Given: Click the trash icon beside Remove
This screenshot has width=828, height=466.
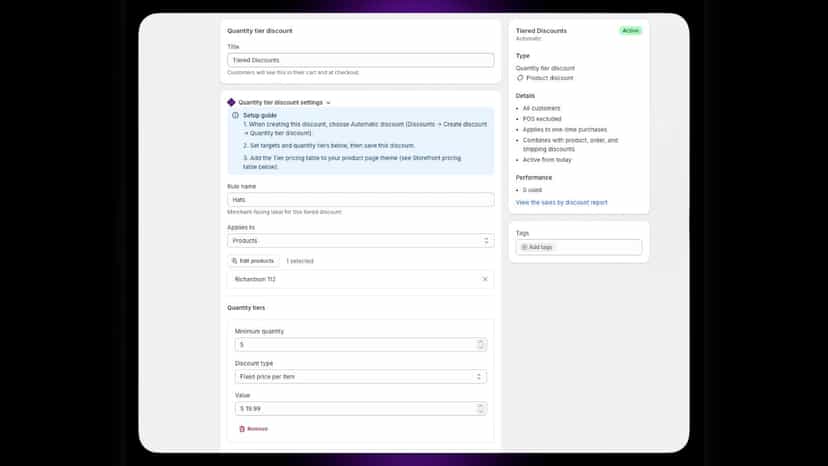Looking at the screenshot, I should click(x=242, y=429).
